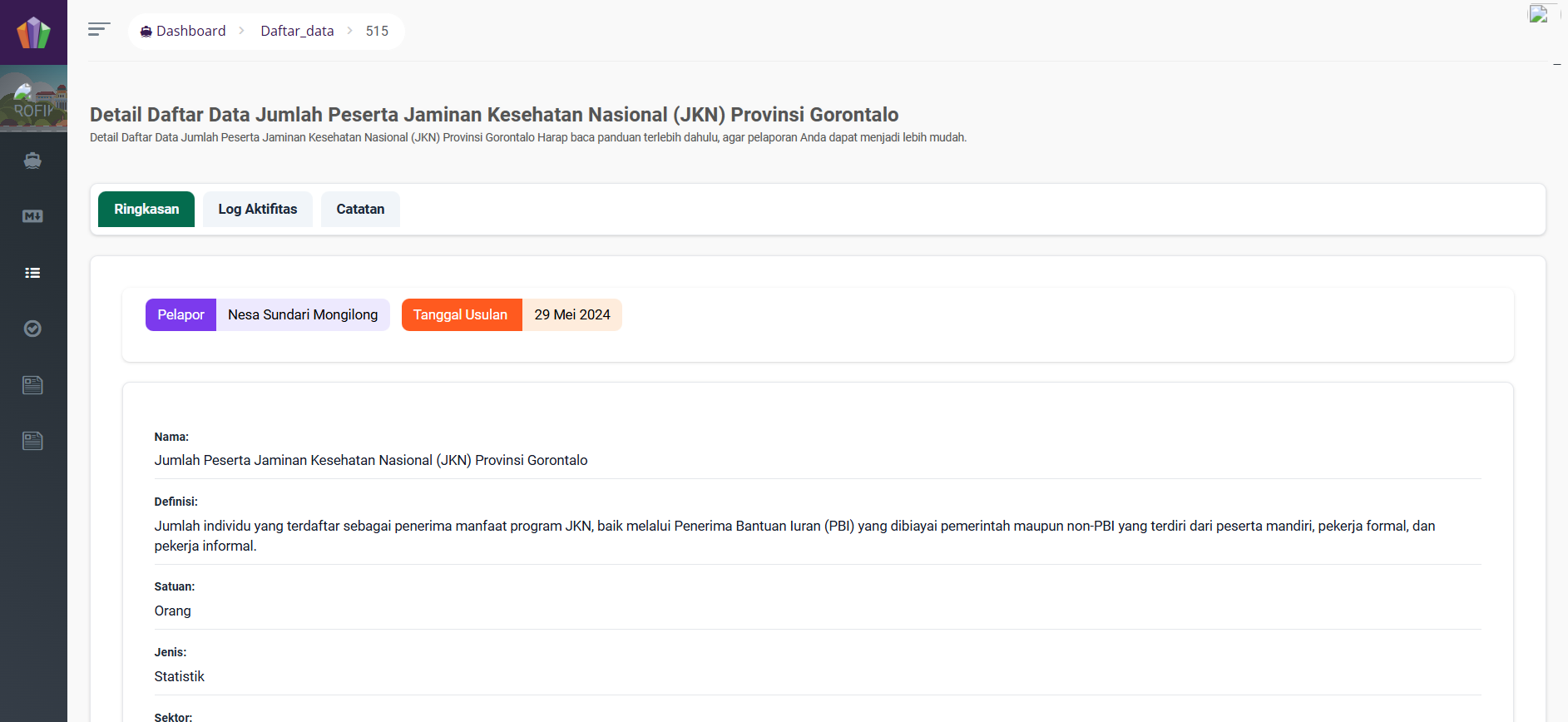Switch to the Log Aktifitas tab

[258, 210]
